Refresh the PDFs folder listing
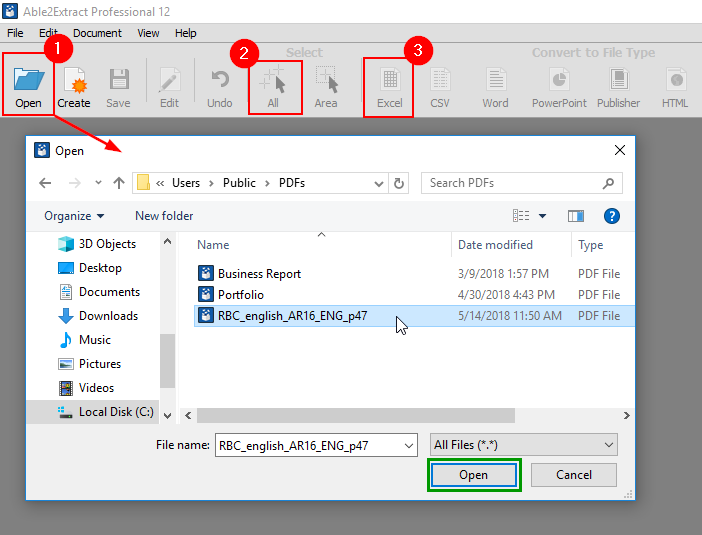 coord(398,183)
